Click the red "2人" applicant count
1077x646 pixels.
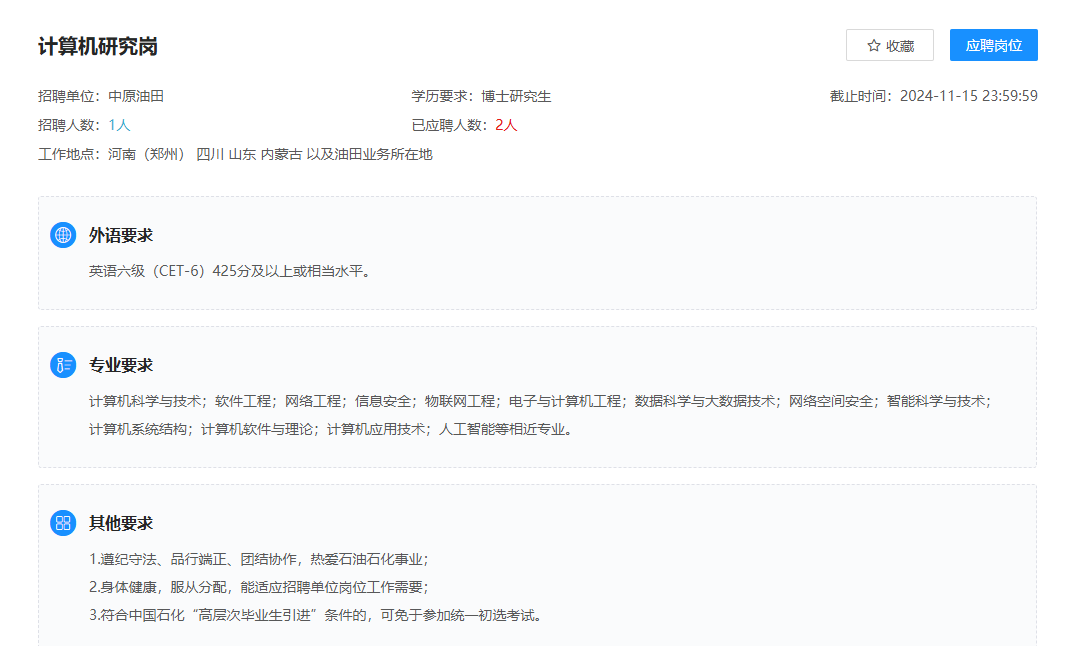505,126
